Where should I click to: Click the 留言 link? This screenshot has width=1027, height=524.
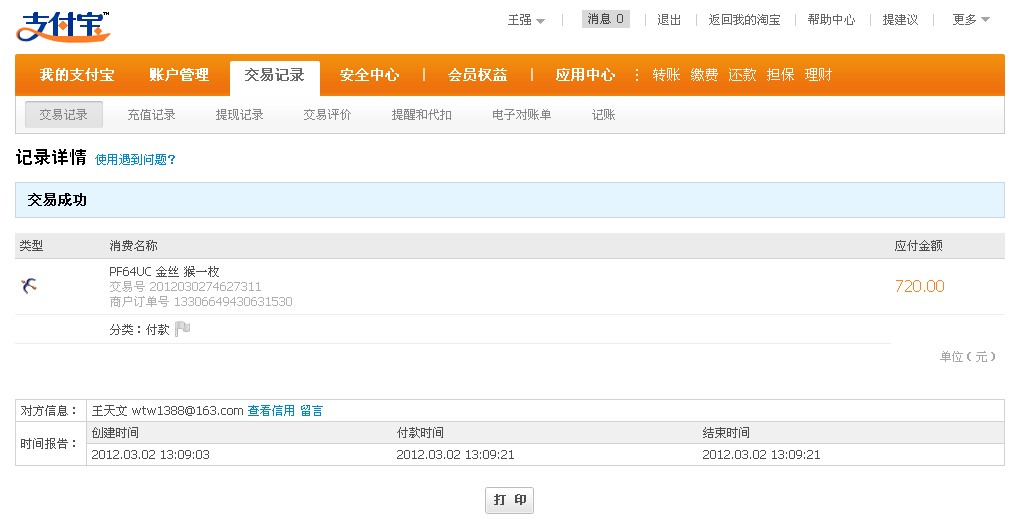tap(311, 411)
